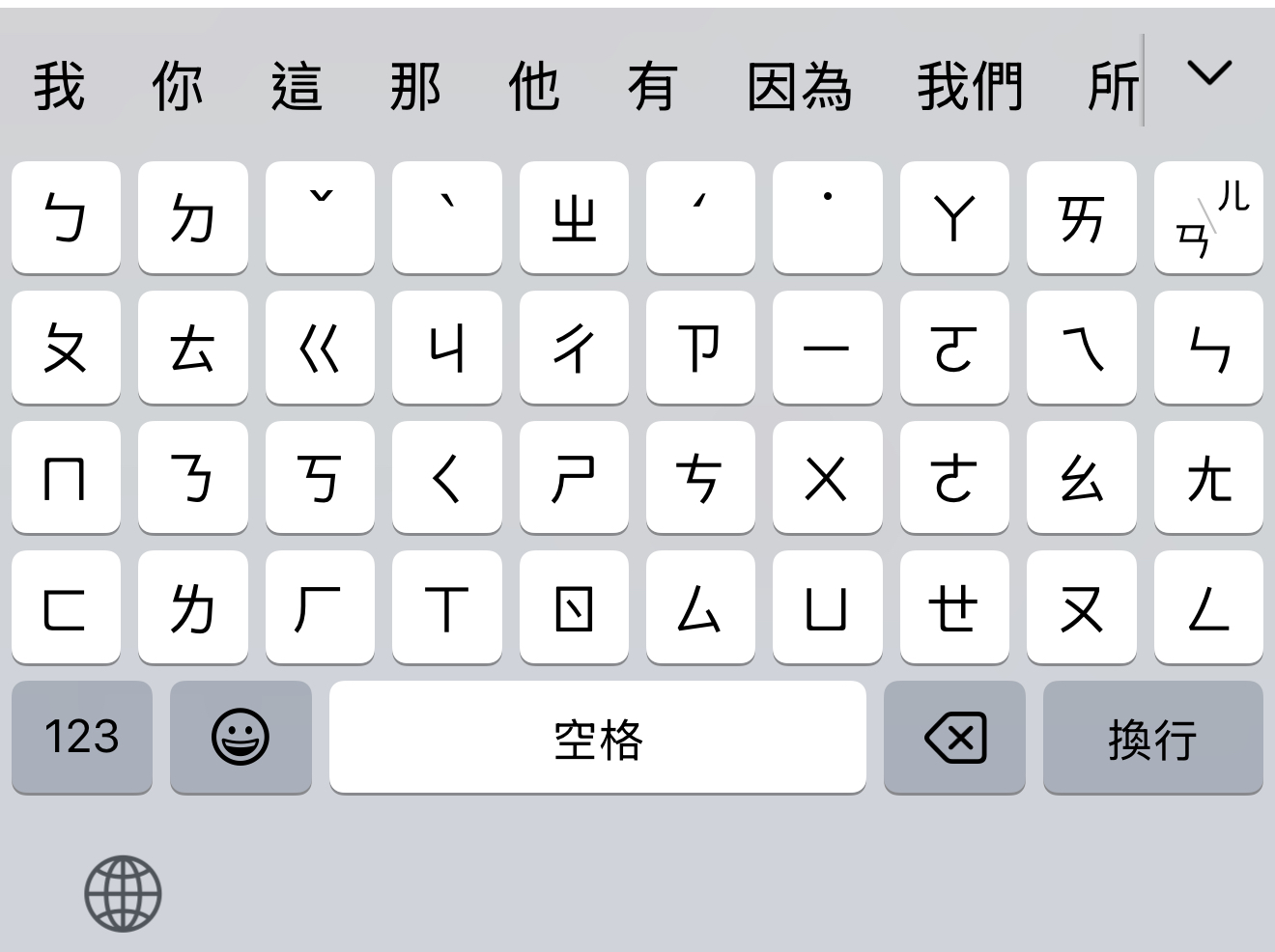Tap the ㄓ bopomofo key
Screen dimensions: 1275x952
[x=574, y=217]
